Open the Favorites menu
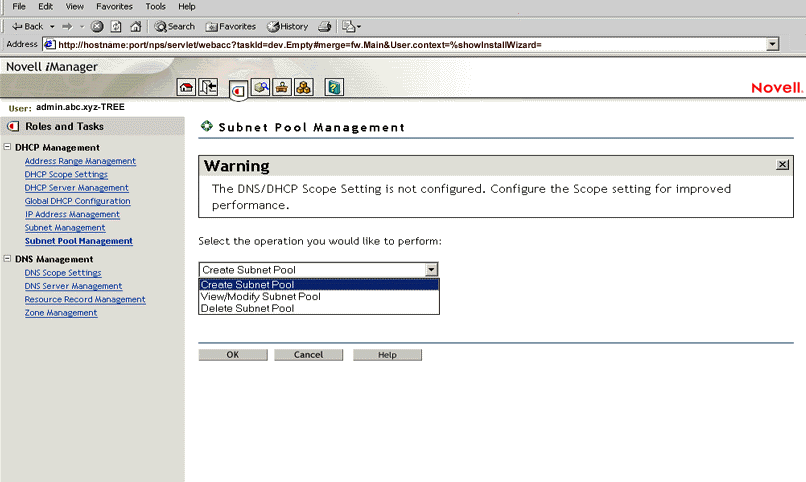 click(x=114, y=7)
